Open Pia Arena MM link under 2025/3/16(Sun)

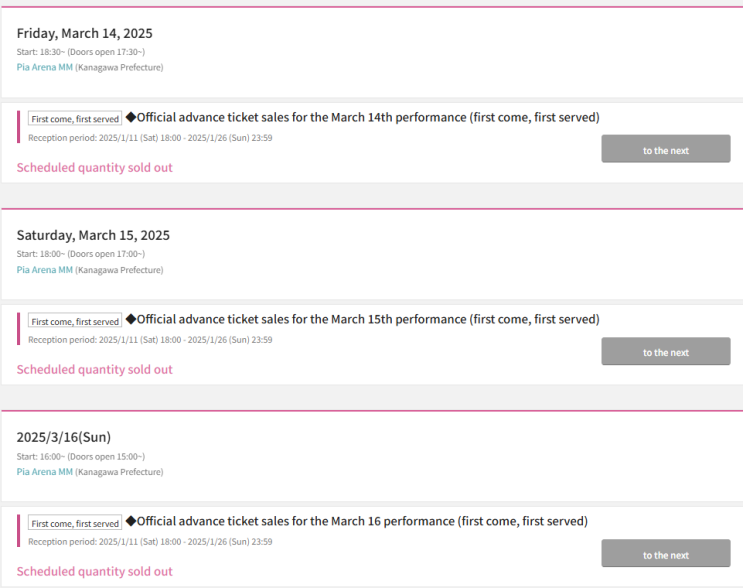point(44,472)
